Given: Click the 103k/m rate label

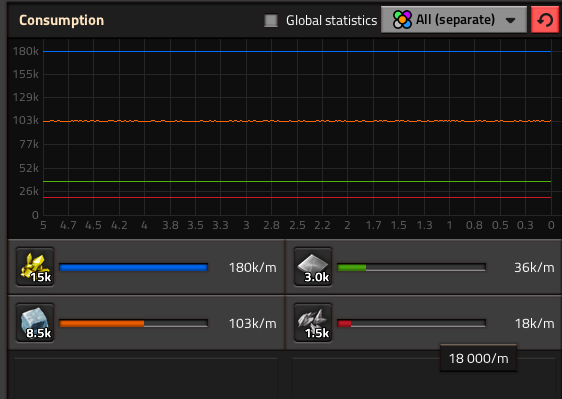Looking at the screenshot, I should 253,324.
